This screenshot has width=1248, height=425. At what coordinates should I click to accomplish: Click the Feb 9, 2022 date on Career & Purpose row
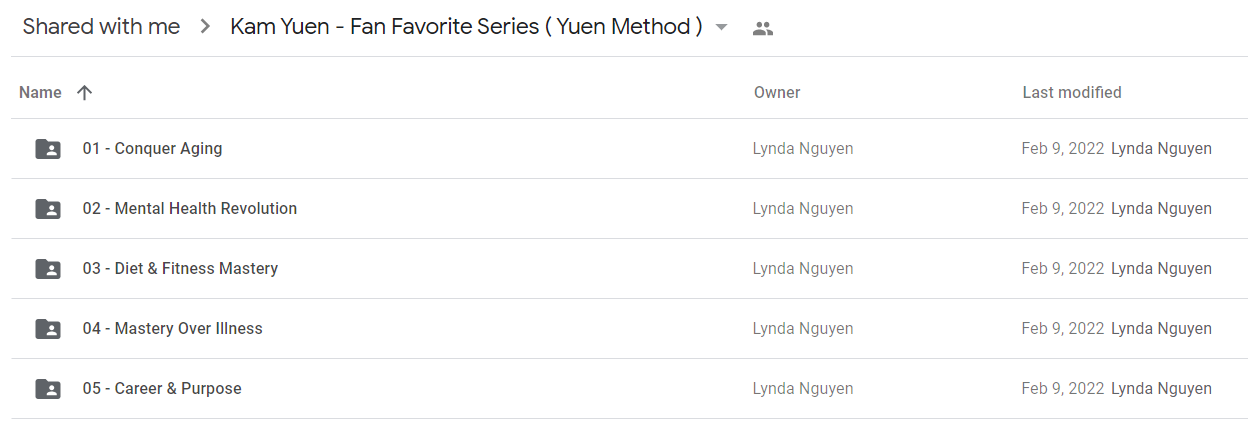[1063, 389]
